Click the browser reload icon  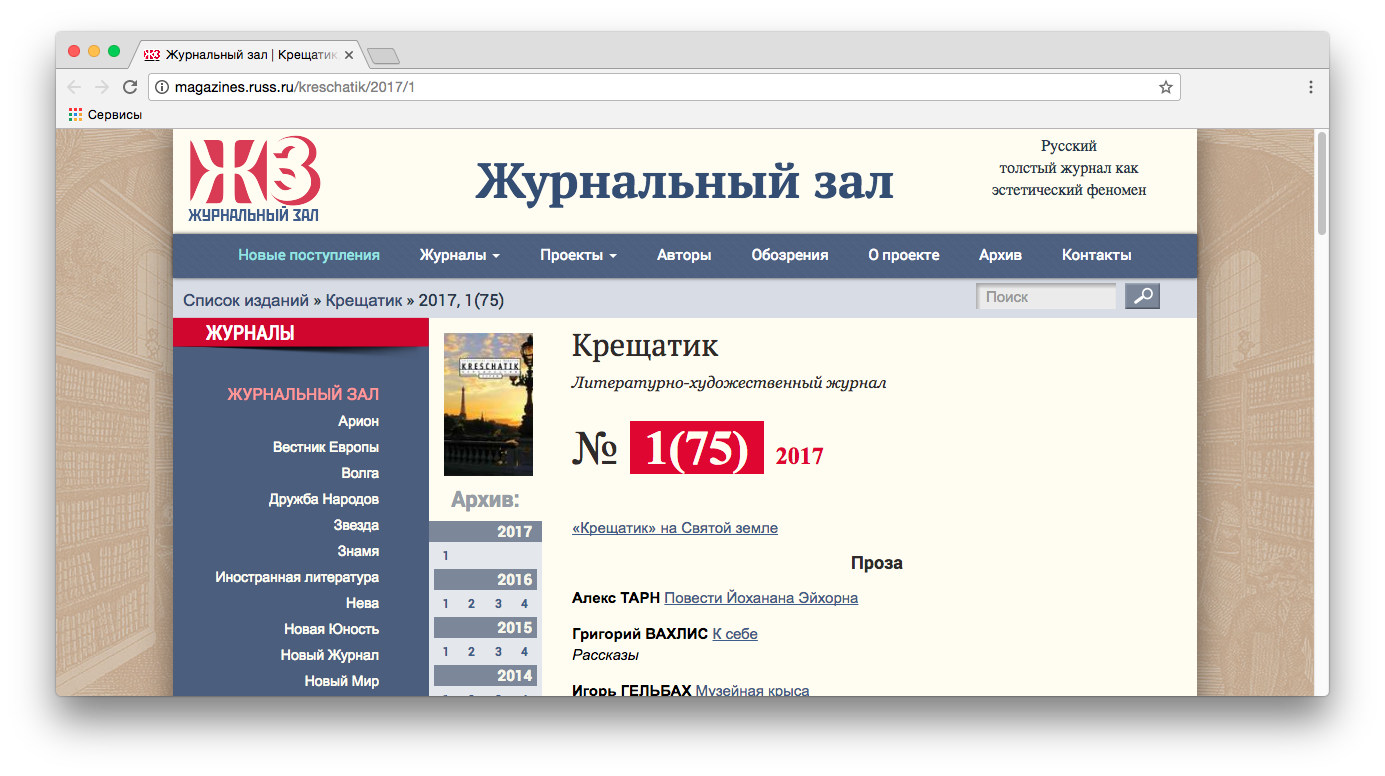click(130, 87)
